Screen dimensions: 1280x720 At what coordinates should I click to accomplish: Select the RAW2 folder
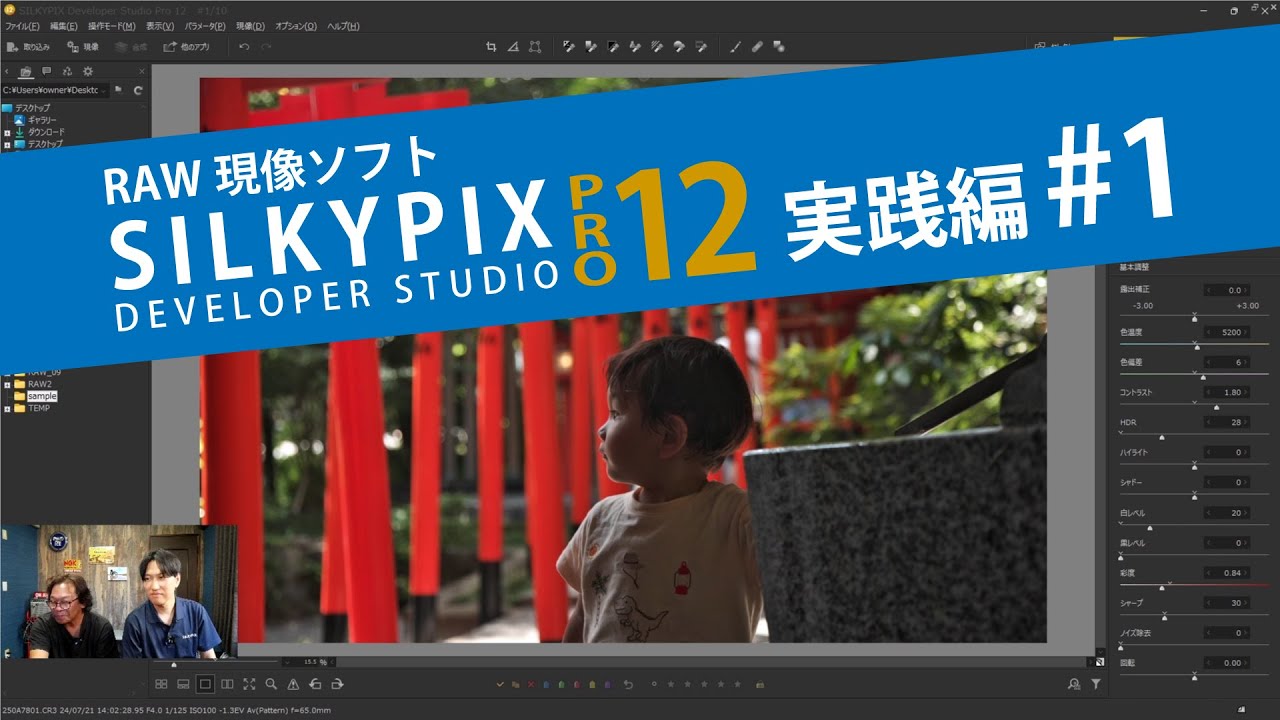click(x=39, y=384)
